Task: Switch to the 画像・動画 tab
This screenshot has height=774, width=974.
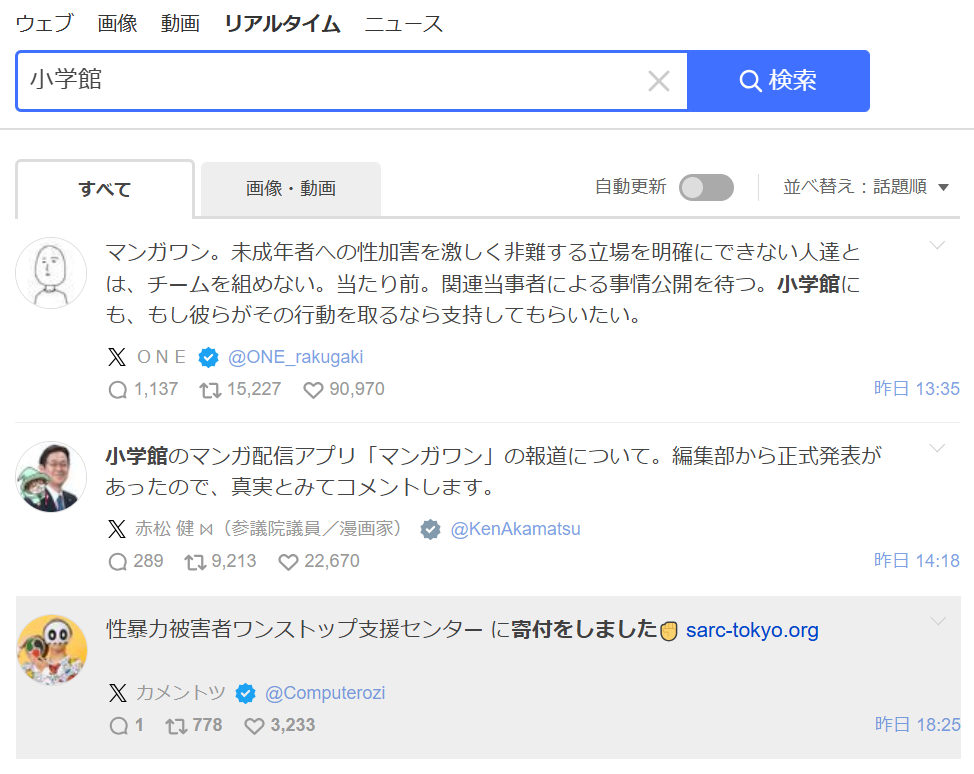Action: (290, 188)
